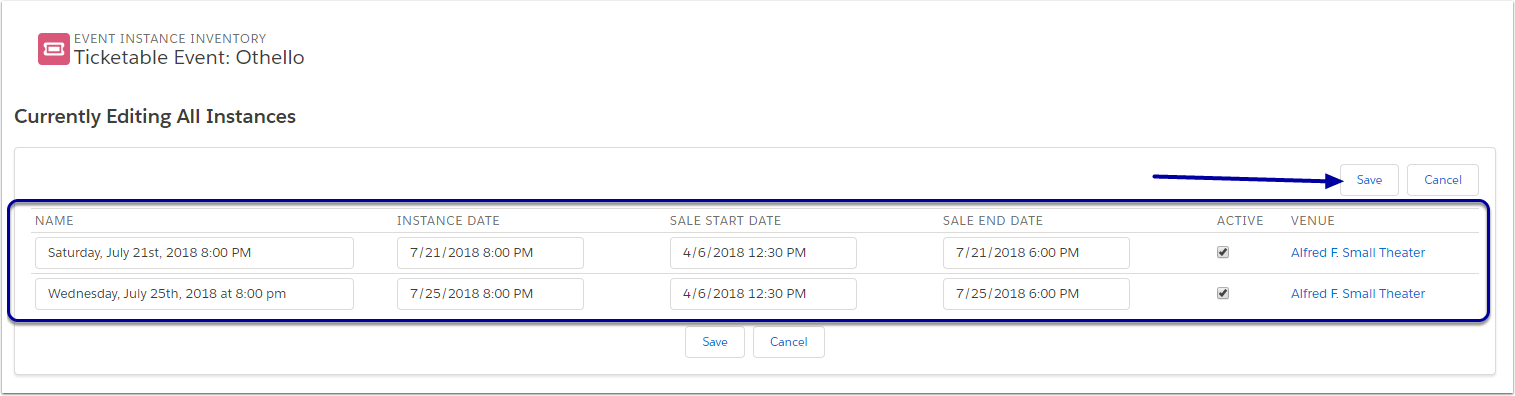Click the top Cancel button

tap(1443, 180)
